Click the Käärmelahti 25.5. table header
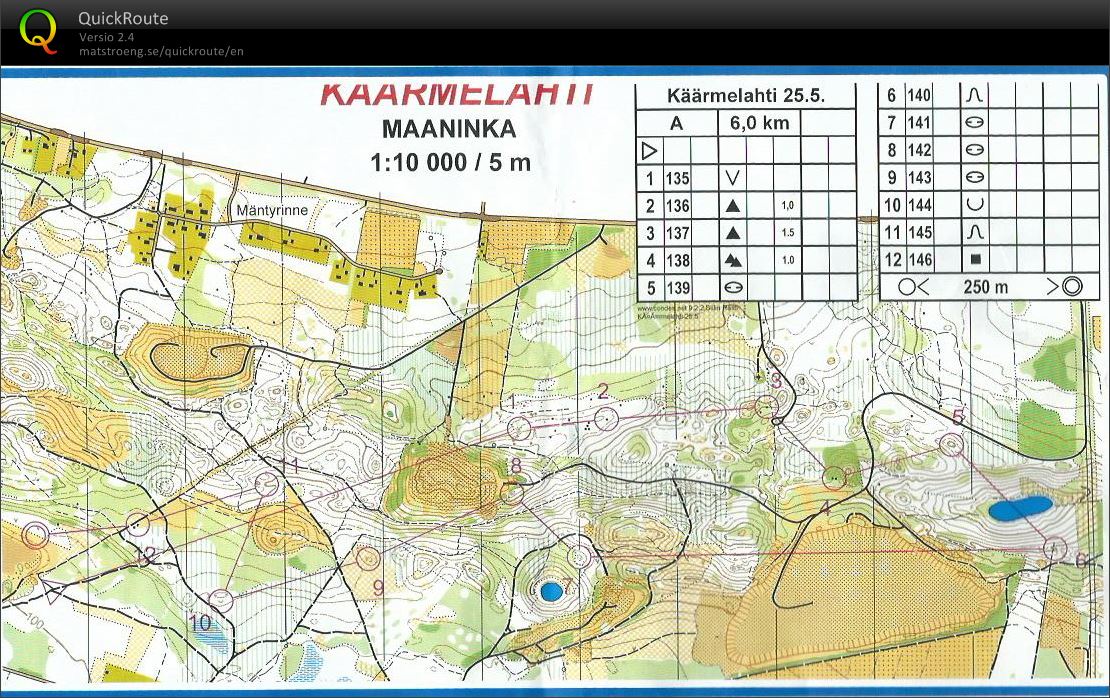Image resolution: width=1110 pixels, height=698 pixels. coord(746,97)
